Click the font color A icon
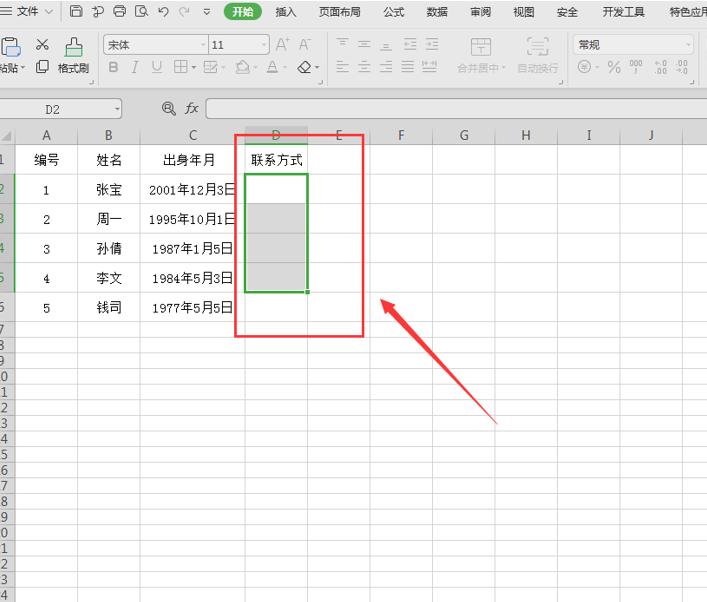 [x=272, y=67]
